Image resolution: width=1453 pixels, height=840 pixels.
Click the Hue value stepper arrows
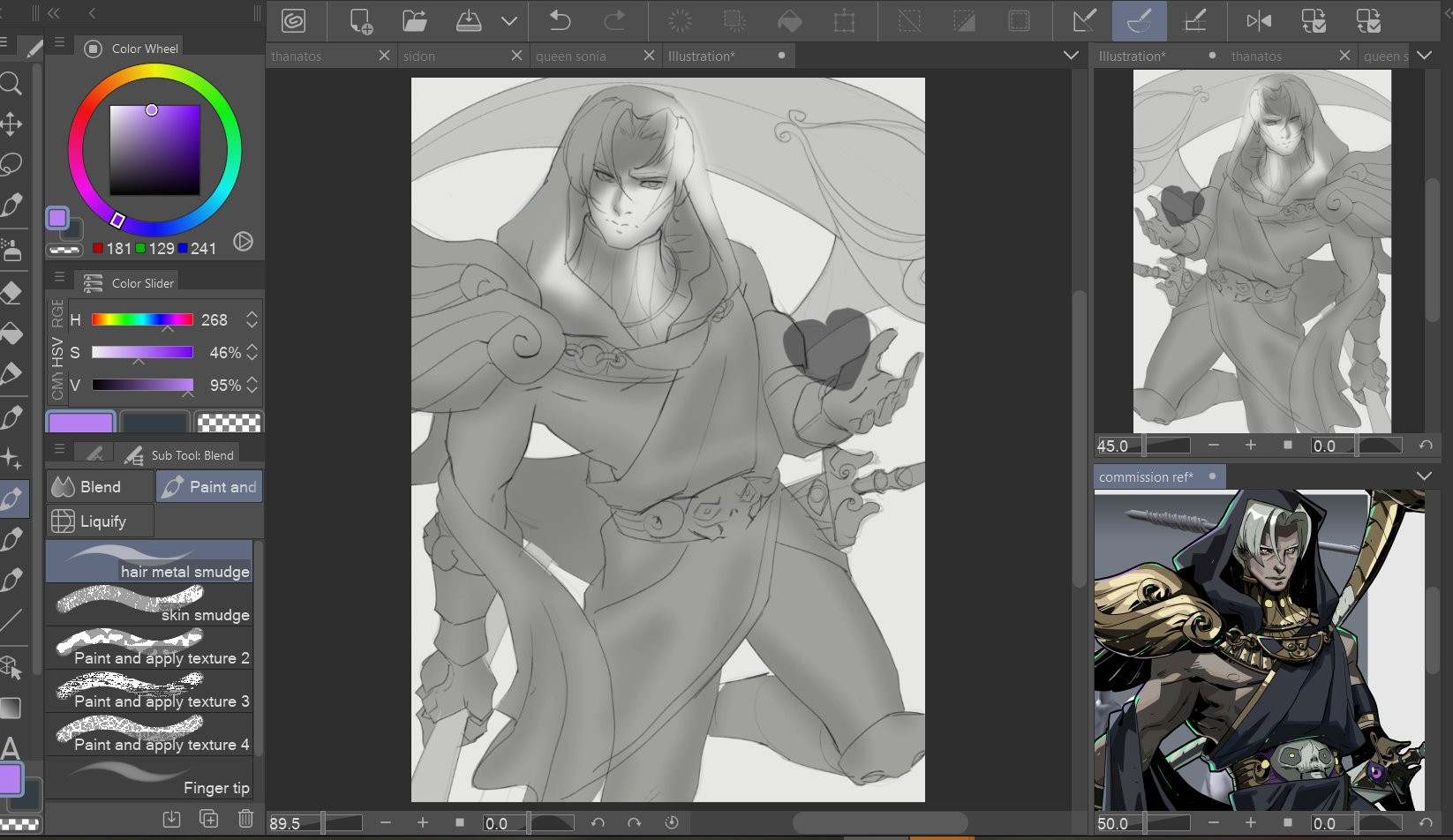252,319
